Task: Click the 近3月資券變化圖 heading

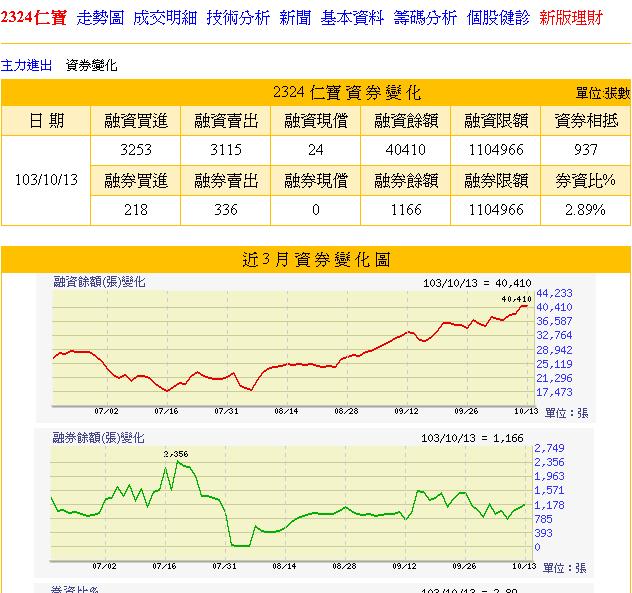Action: point(316,260)
